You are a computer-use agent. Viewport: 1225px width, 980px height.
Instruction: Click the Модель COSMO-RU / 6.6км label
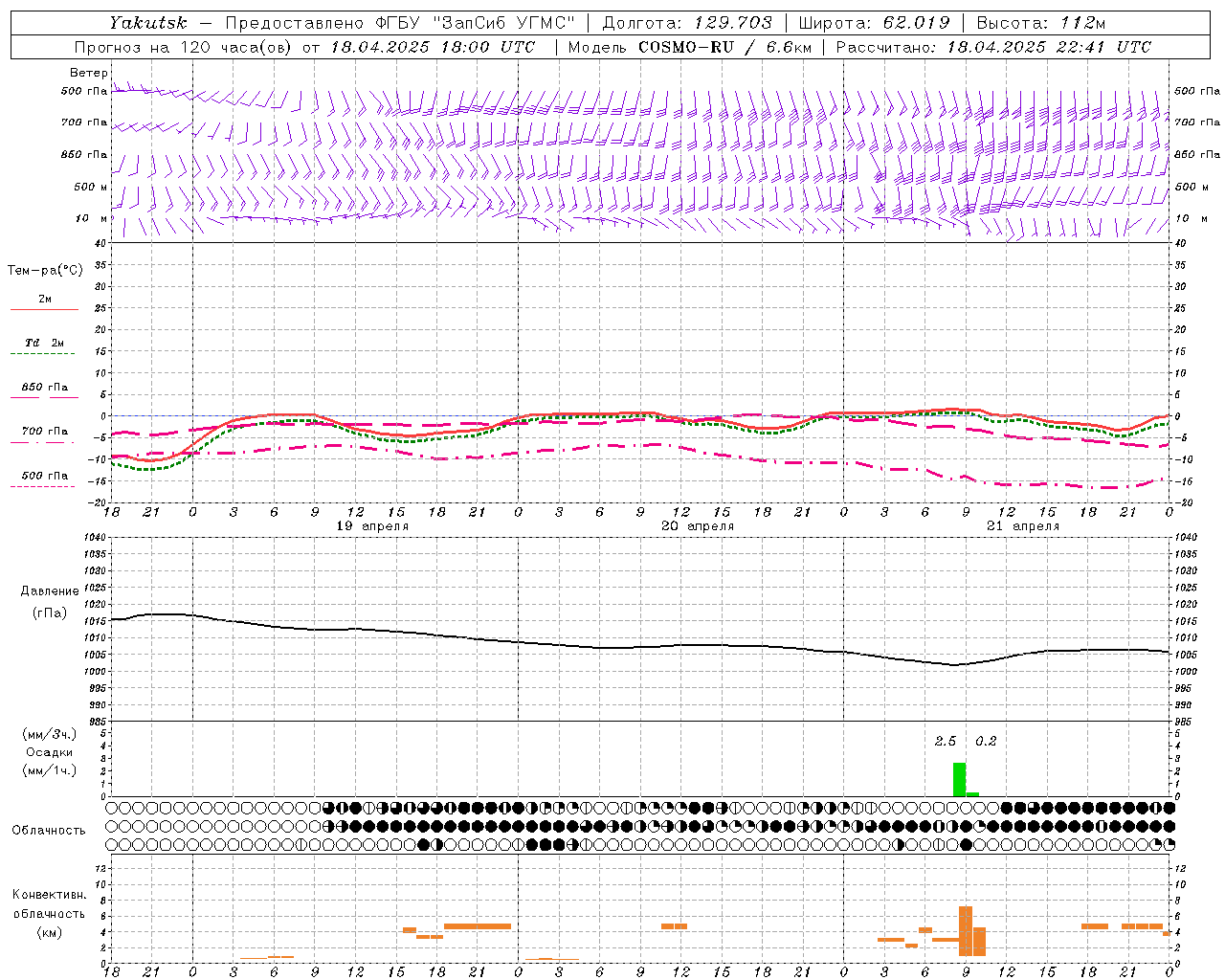[x=690, y=47]
